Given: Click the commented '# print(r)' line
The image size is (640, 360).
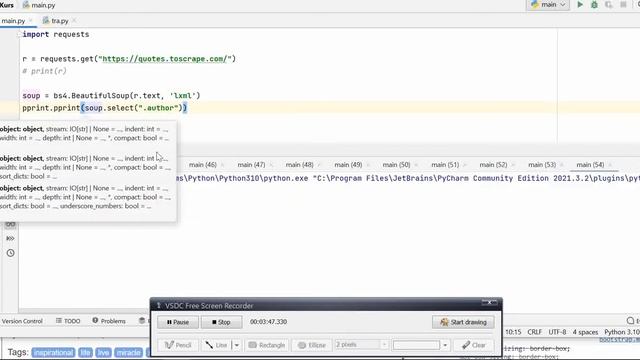Looking at the screenshot, I should pos(44,71).
